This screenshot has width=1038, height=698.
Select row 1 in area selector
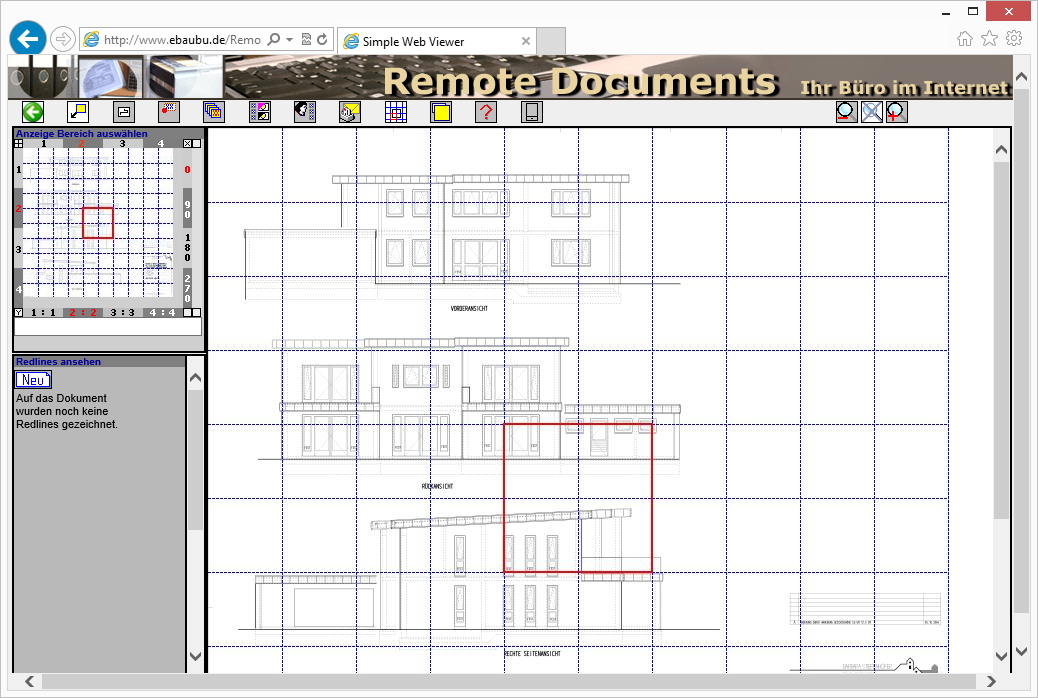click(x=19, y=169)
